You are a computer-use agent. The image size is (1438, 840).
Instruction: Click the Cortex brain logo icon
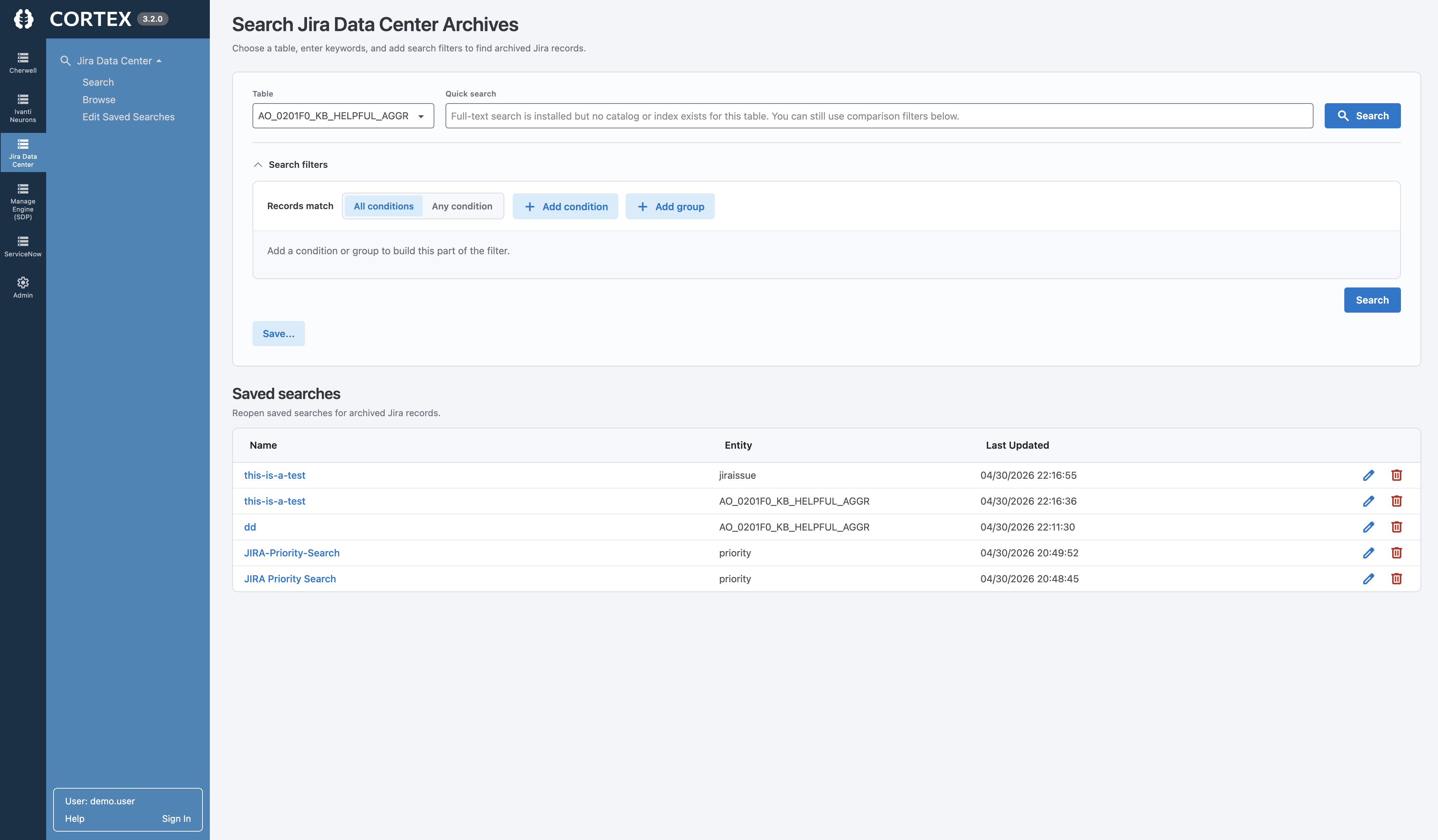coord(23,19)
